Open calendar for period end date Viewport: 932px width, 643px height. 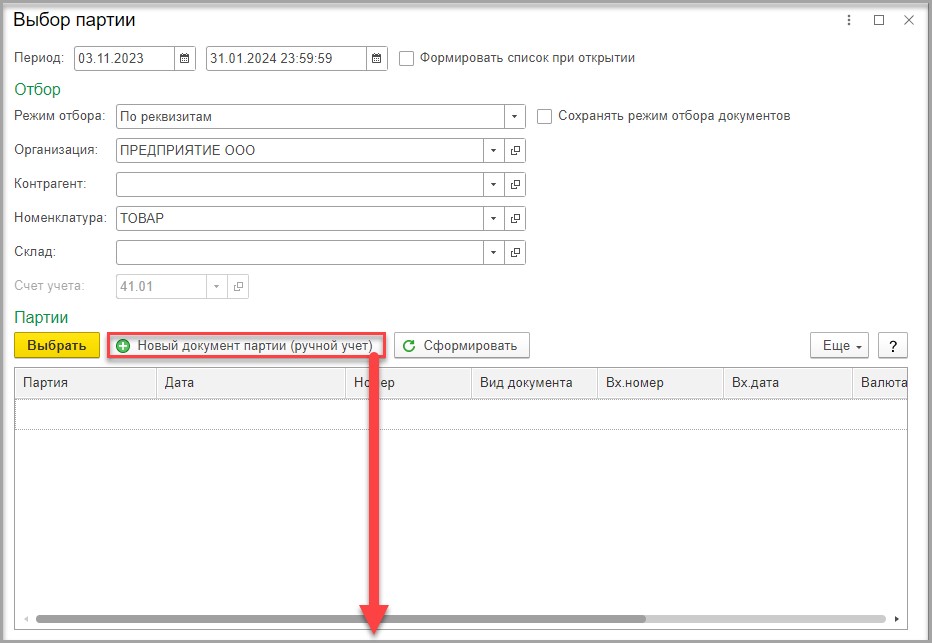tap(376, 58)
